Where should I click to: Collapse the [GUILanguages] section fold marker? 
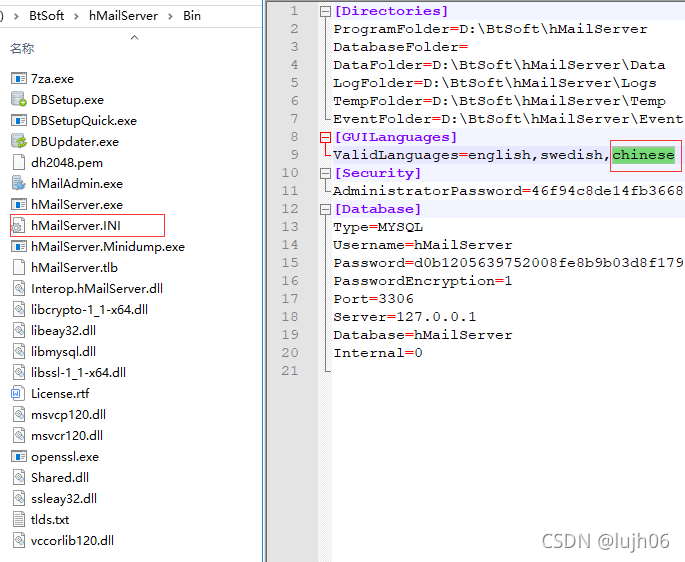tap(325, 138)
